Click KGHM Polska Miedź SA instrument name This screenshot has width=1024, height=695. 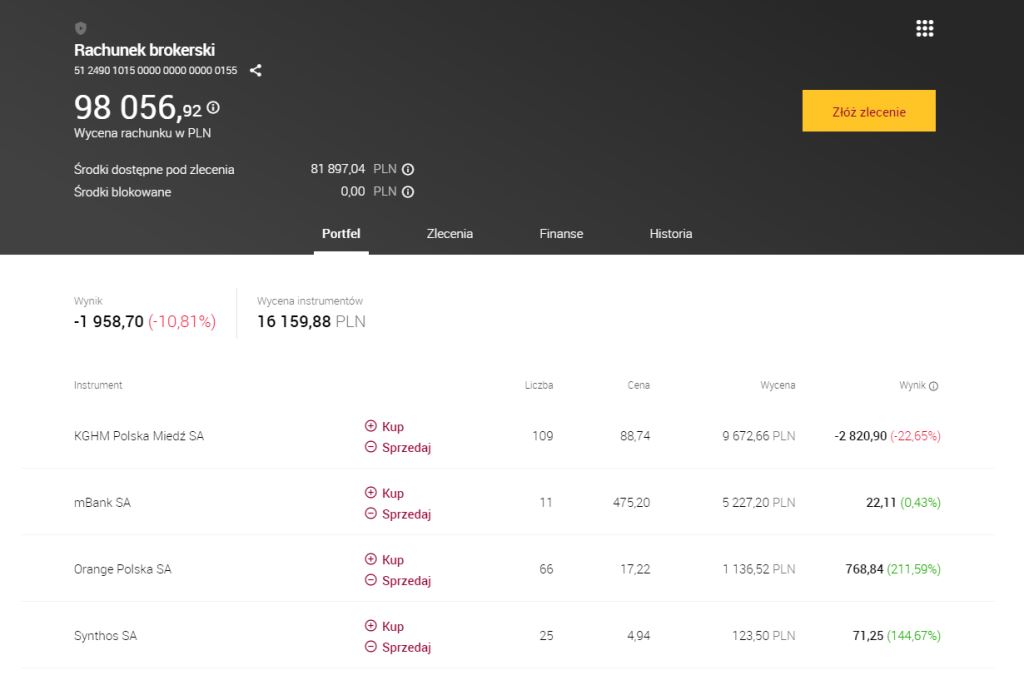click(138, 436)
